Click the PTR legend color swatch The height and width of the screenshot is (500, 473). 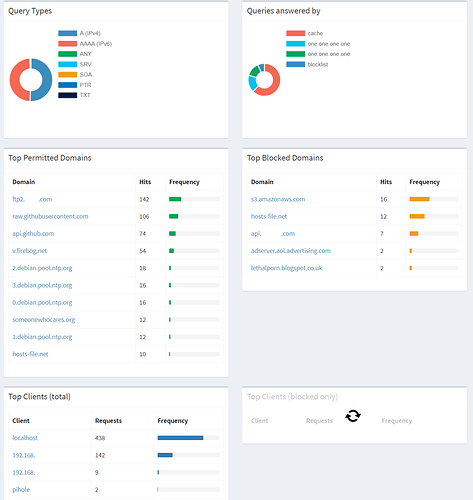67,85
